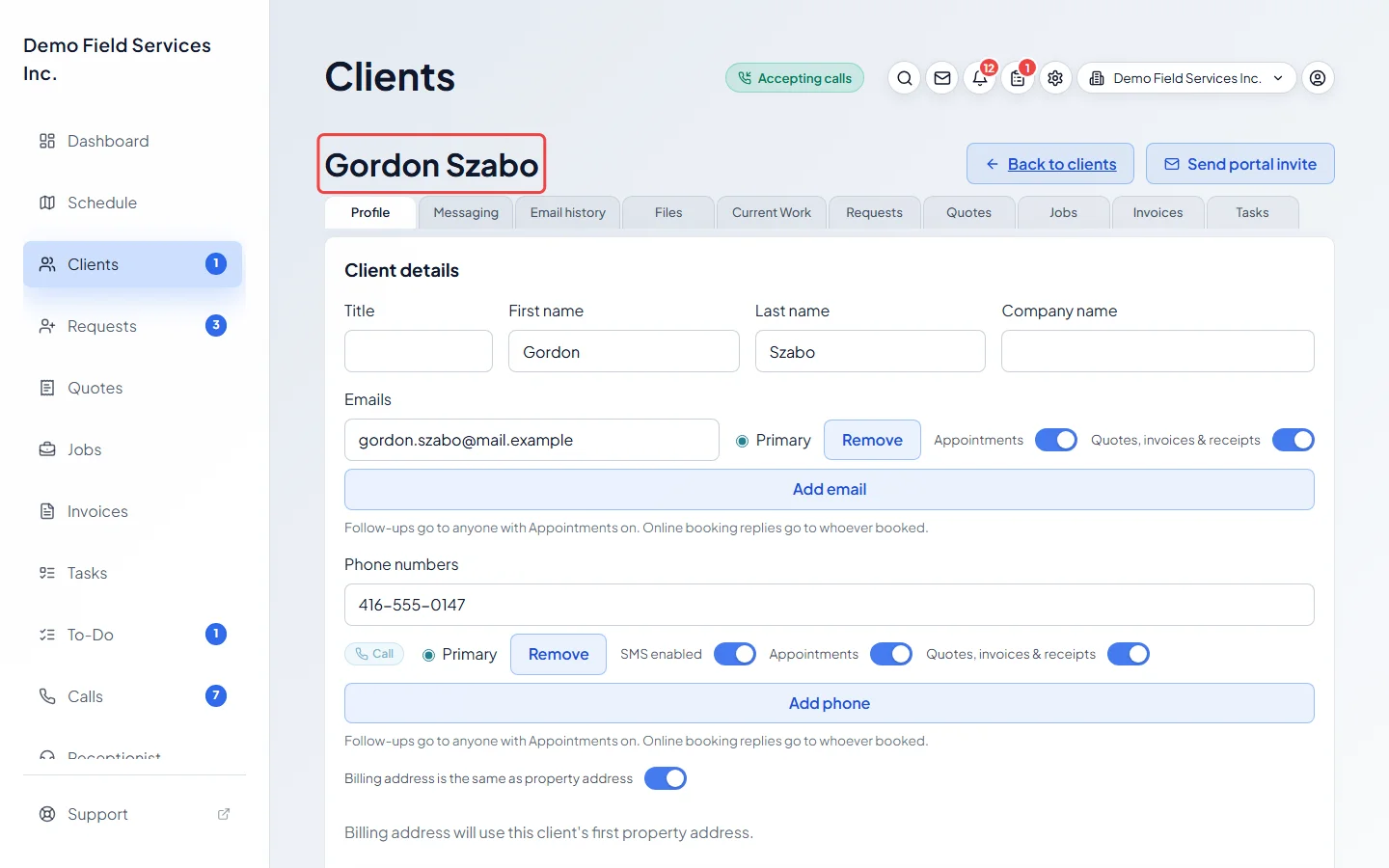
Task: Click the Add phone button
Action: [830, 703]
